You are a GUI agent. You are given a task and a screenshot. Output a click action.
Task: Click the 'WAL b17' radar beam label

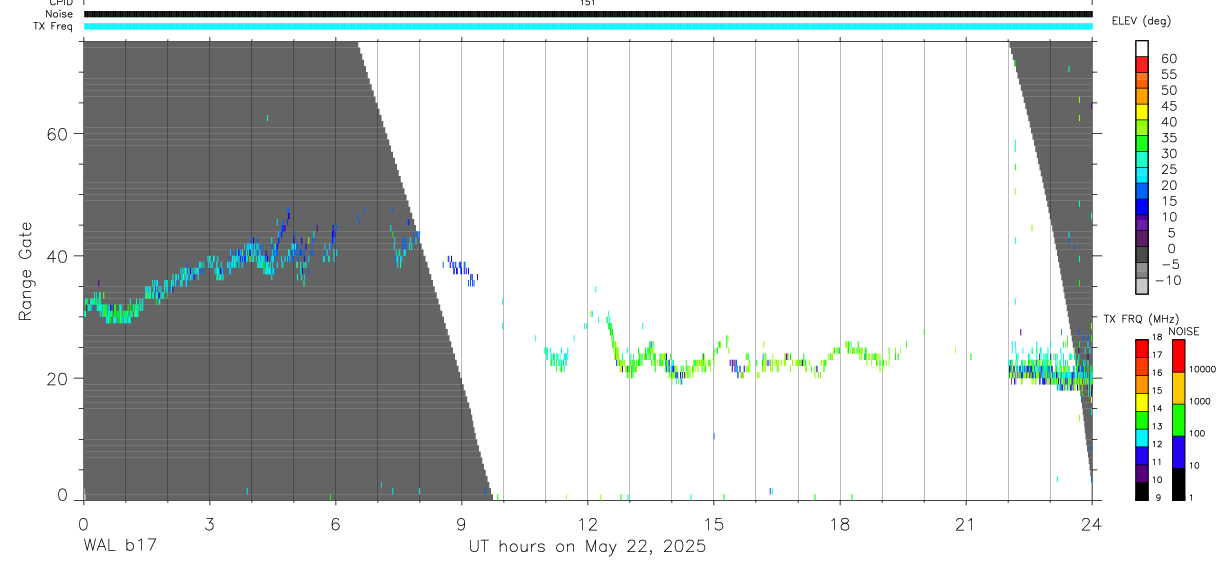[x=119, y=547]
